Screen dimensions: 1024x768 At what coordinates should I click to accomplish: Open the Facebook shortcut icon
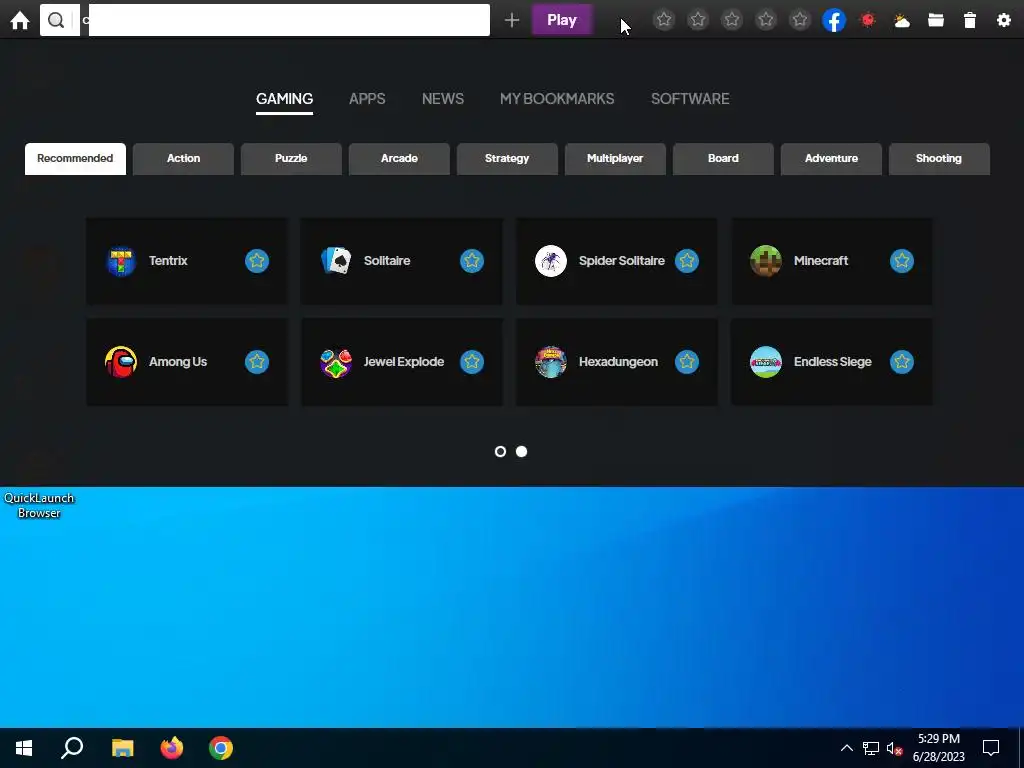coord(834,20)
